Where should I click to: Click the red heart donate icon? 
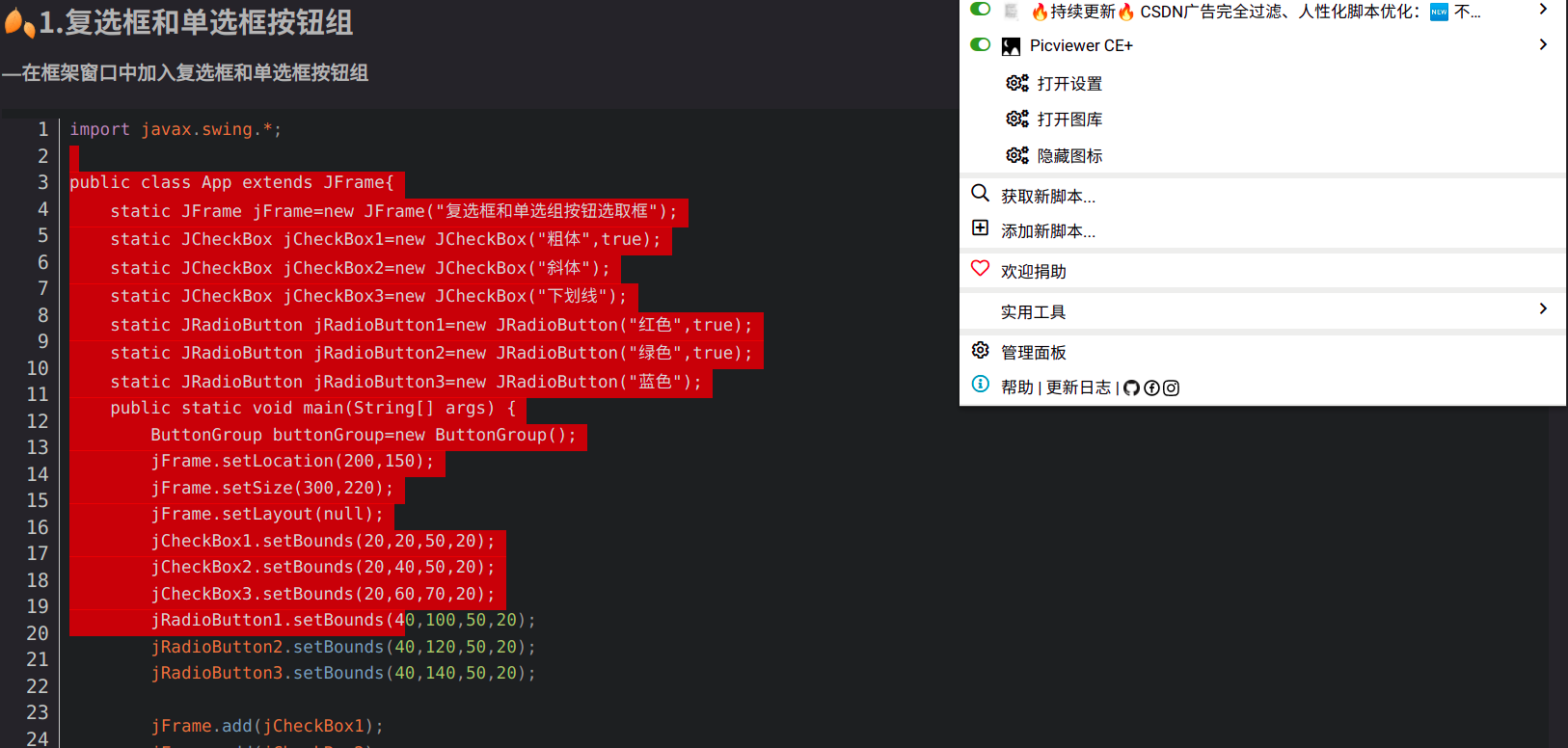[980, 269]
